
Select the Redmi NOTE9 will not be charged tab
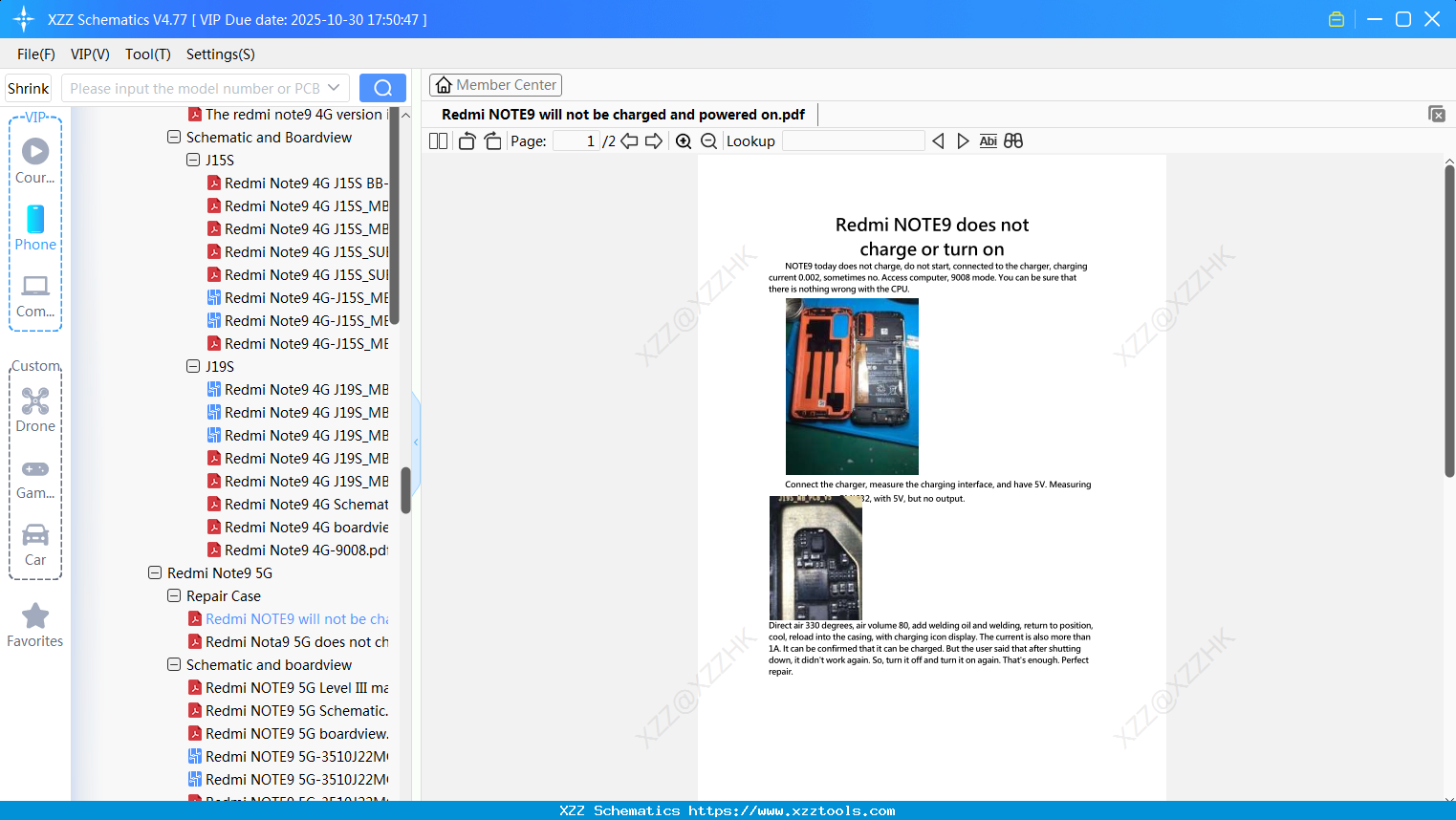click(623, 115)
